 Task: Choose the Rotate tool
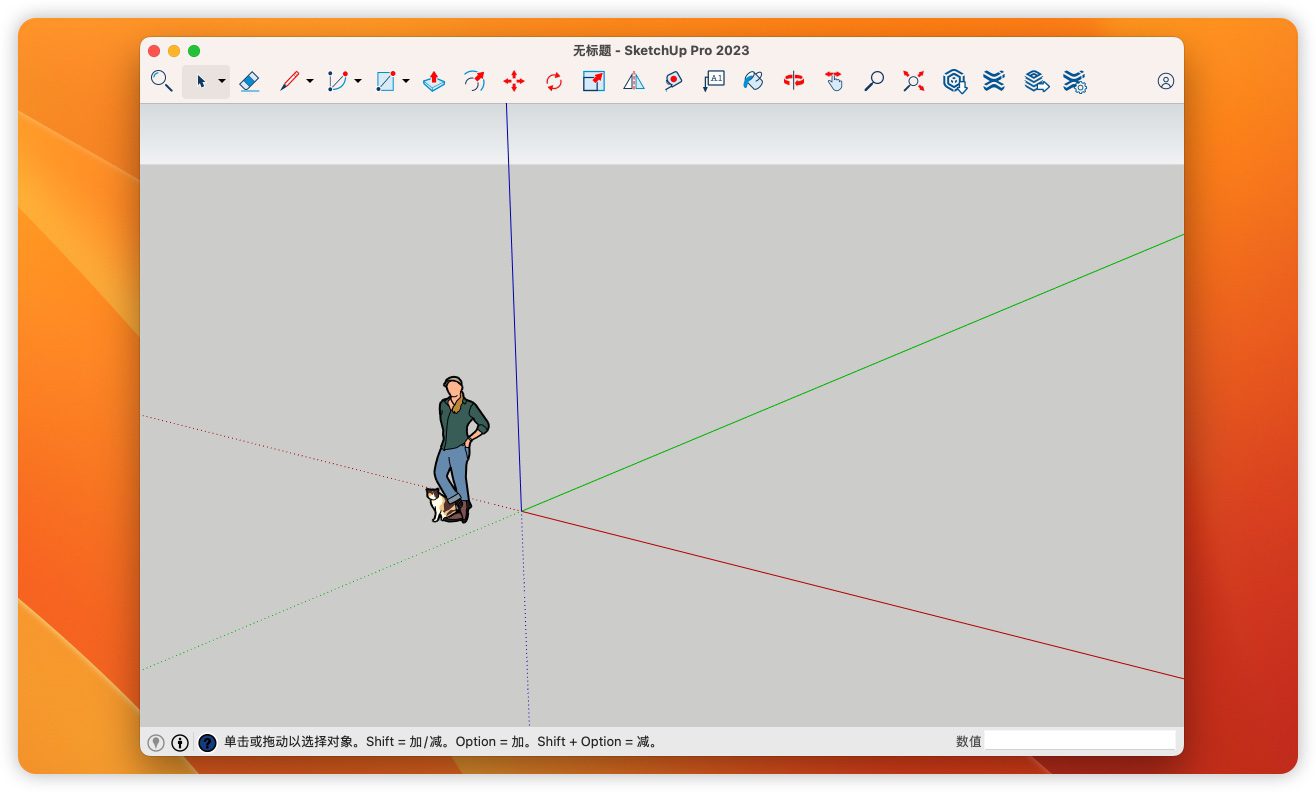tap(554, 81)
